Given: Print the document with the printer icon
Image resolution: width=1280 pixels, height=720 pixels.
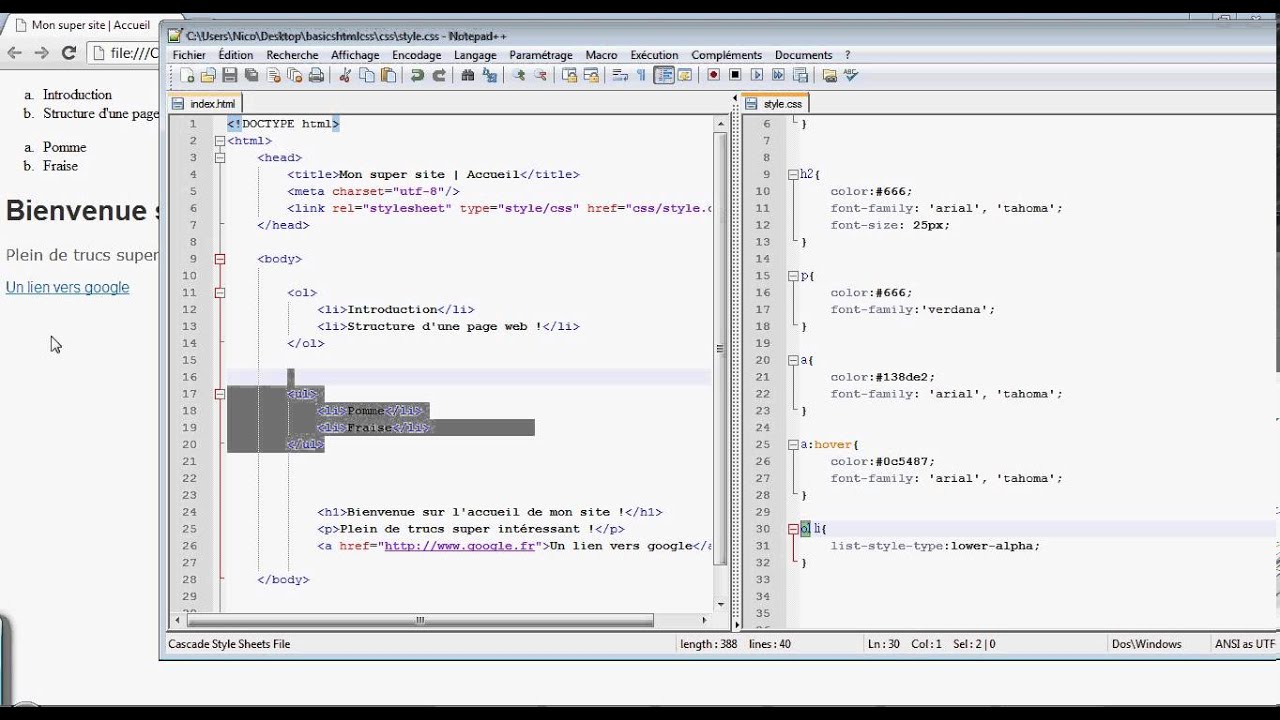Looking at the screenshot, I should tap(316, 75).
